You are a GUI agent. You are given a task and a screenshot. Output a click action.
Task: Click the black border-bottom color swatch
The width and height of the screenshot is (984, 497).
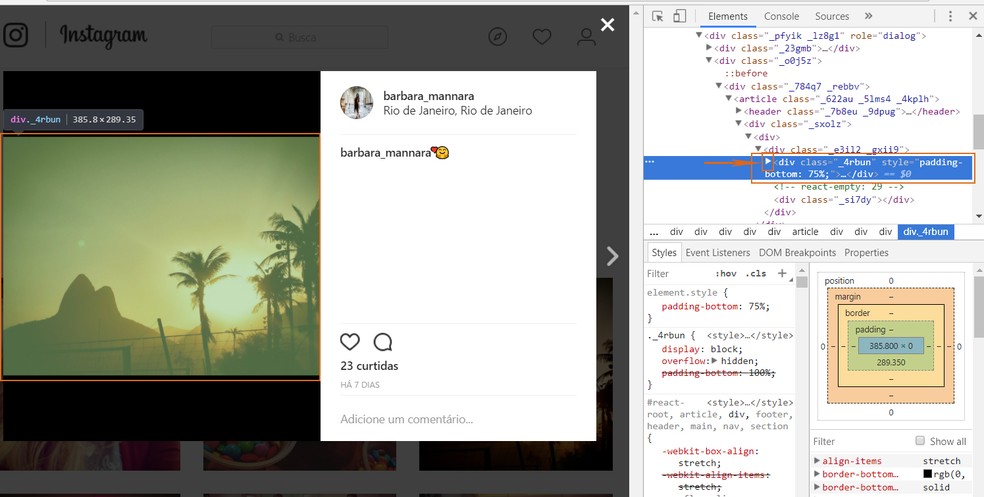pyautogui.click(x=928, y=474)
